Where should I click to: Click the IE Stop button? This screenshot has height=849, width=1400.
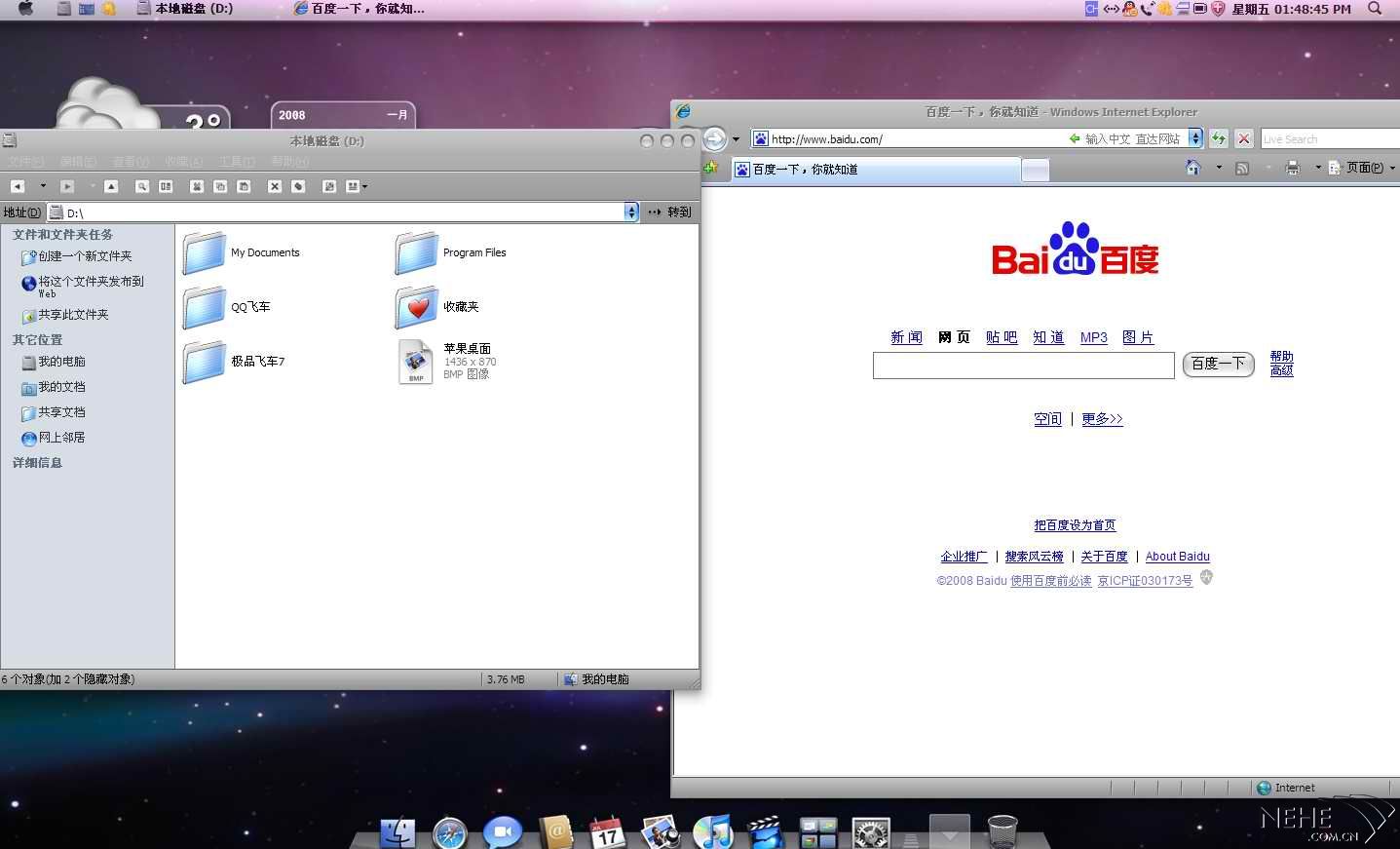click(x=1244, y=138)
